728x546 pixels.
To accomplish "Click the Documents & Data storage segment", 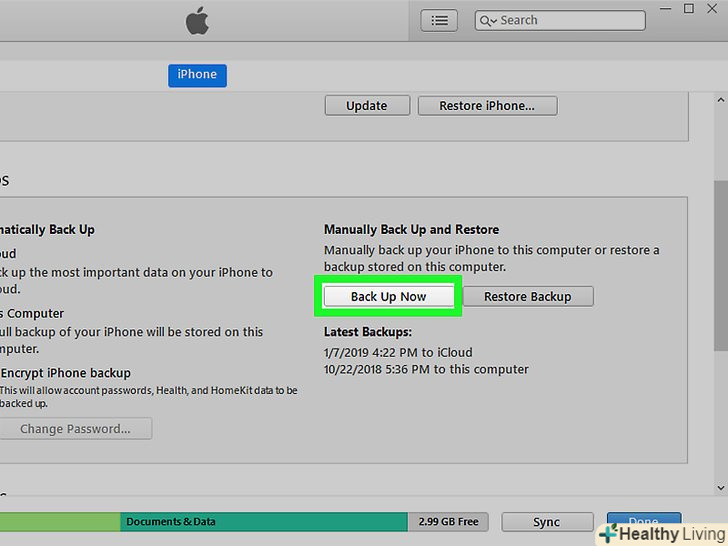I will (264, 521).
